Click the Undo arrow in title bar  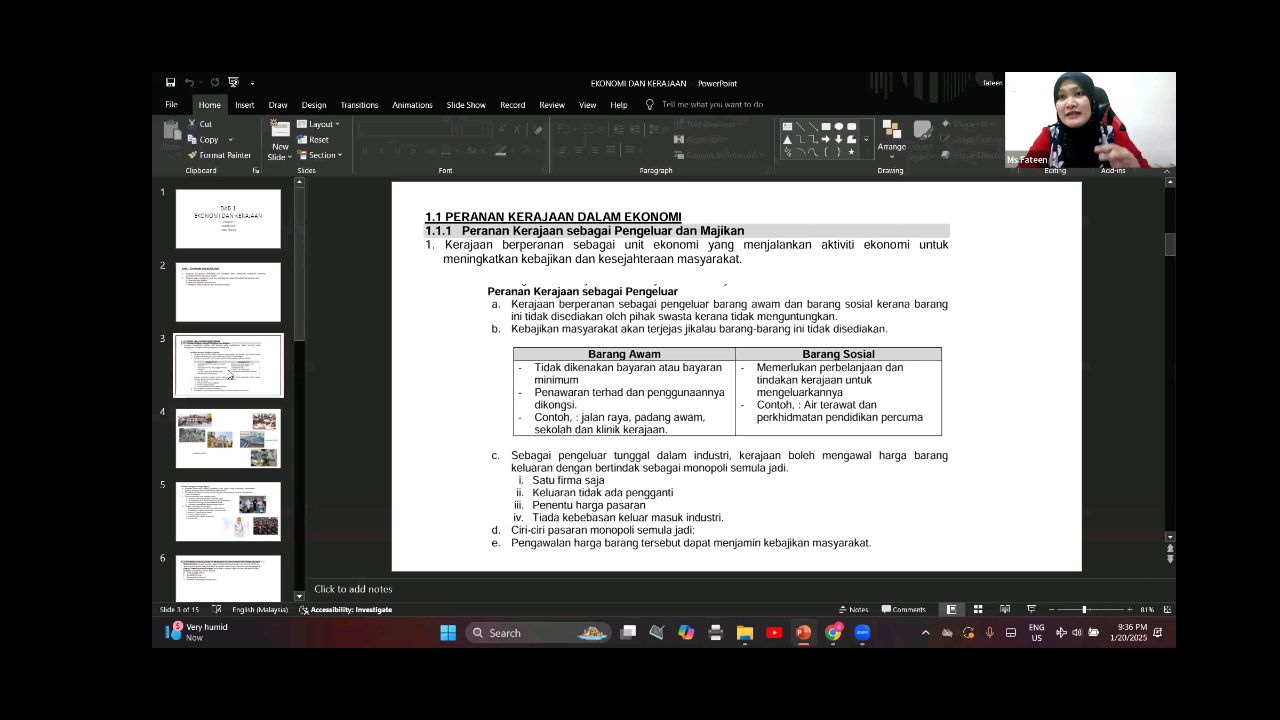(188, 83)
